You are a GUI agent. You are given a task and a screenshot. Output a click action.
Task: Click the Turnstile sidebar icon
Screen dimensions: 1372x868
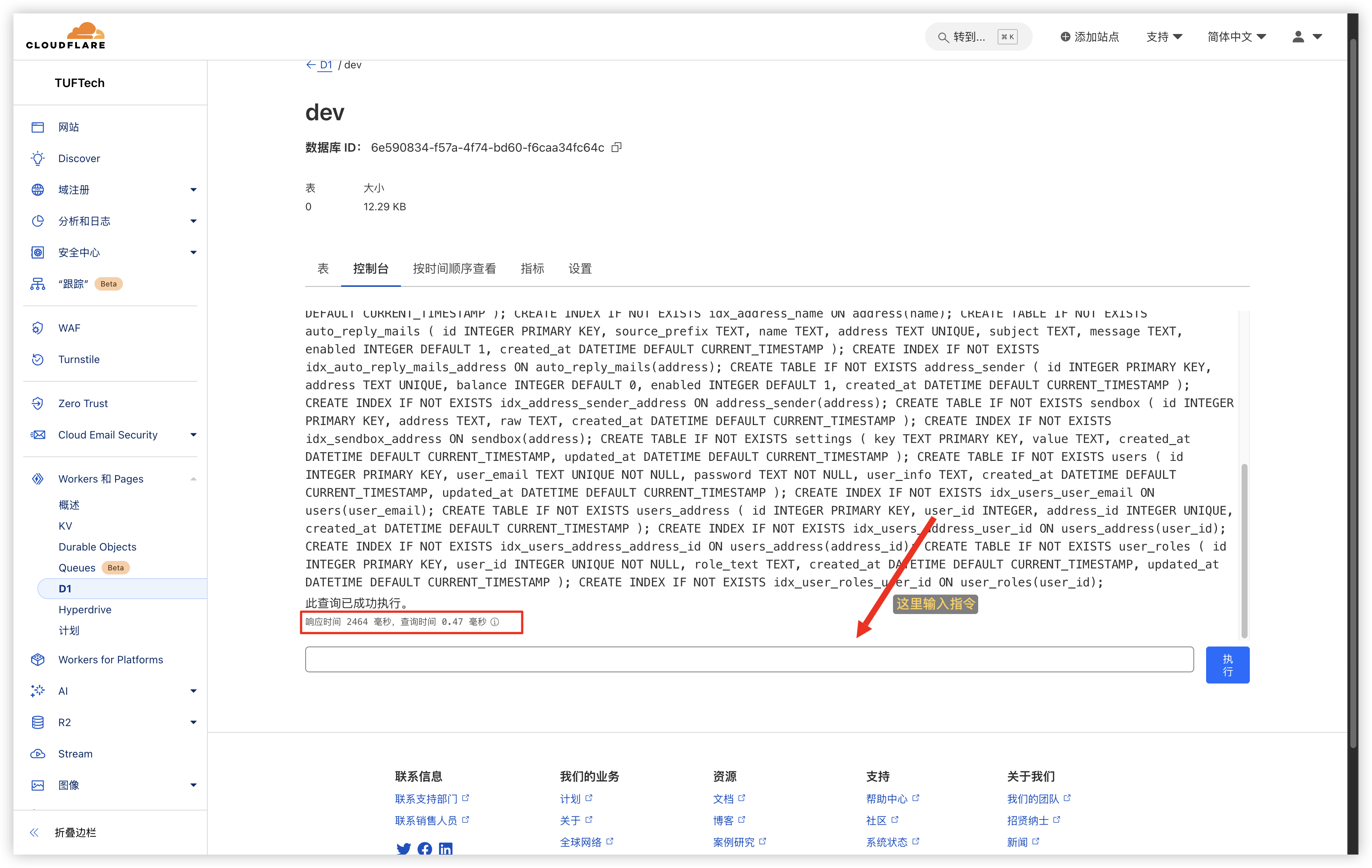pos(38,359)
